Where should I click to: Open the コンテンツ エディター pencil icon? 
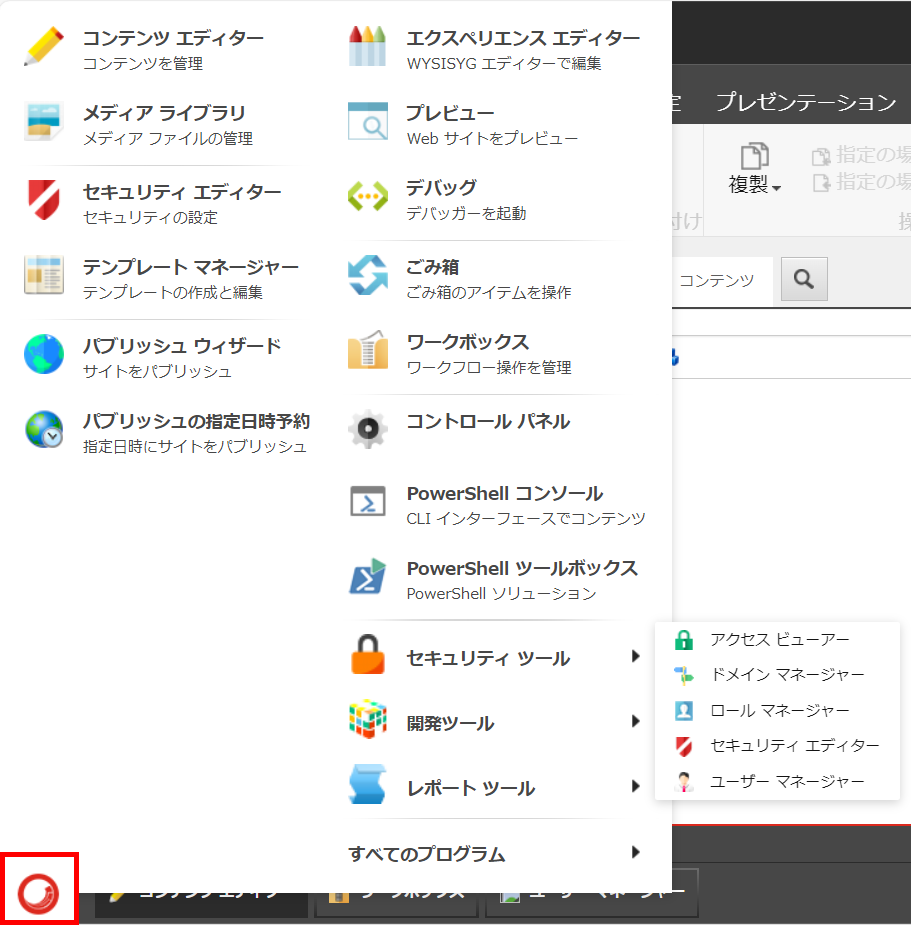pos(43,44)
